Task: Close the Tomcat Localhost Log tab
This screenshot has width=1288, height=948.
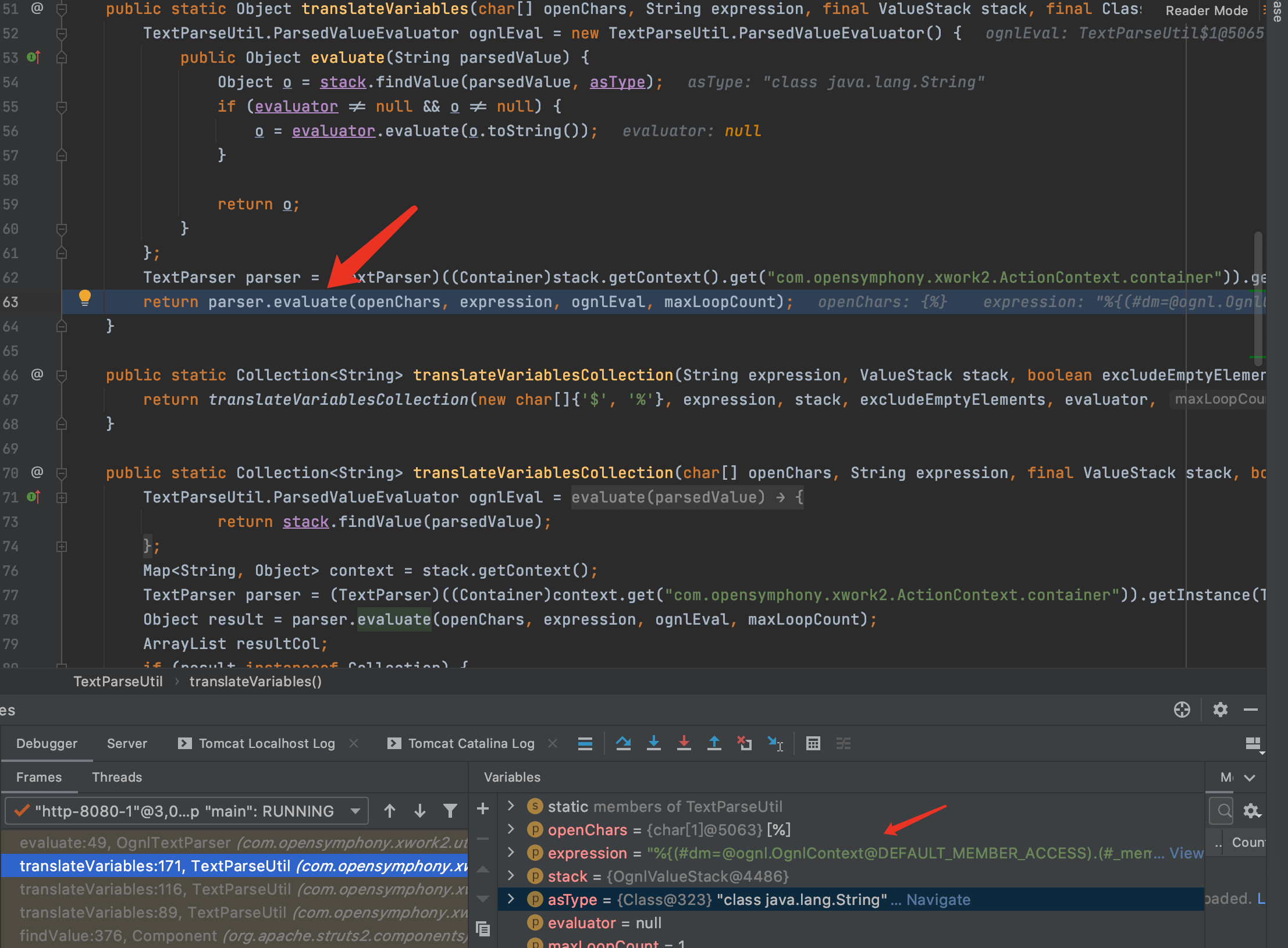Action: 354,743
